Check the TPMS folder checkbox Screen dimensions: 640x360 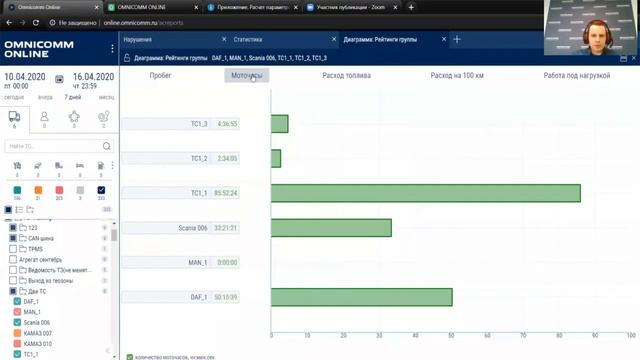(x=13, y=249)
